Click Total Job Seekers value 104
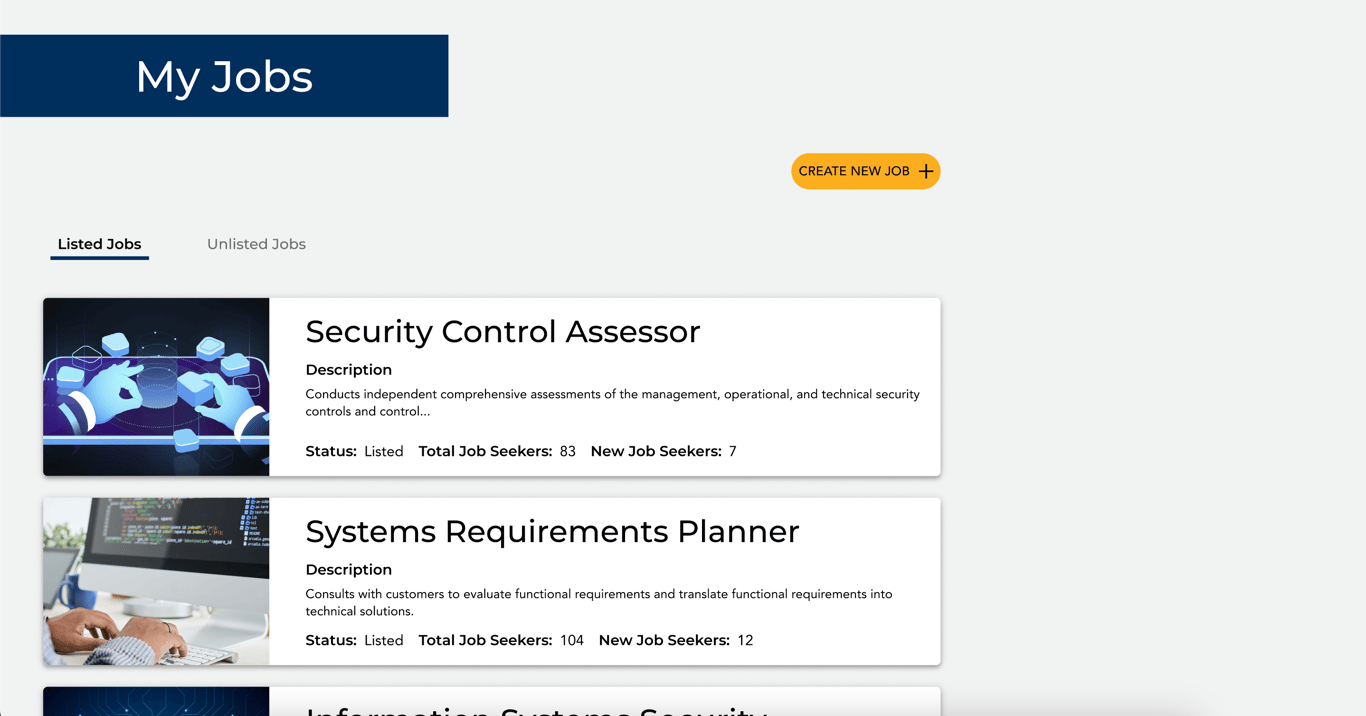Viewport: 1366px width, 716px height. 572,640
